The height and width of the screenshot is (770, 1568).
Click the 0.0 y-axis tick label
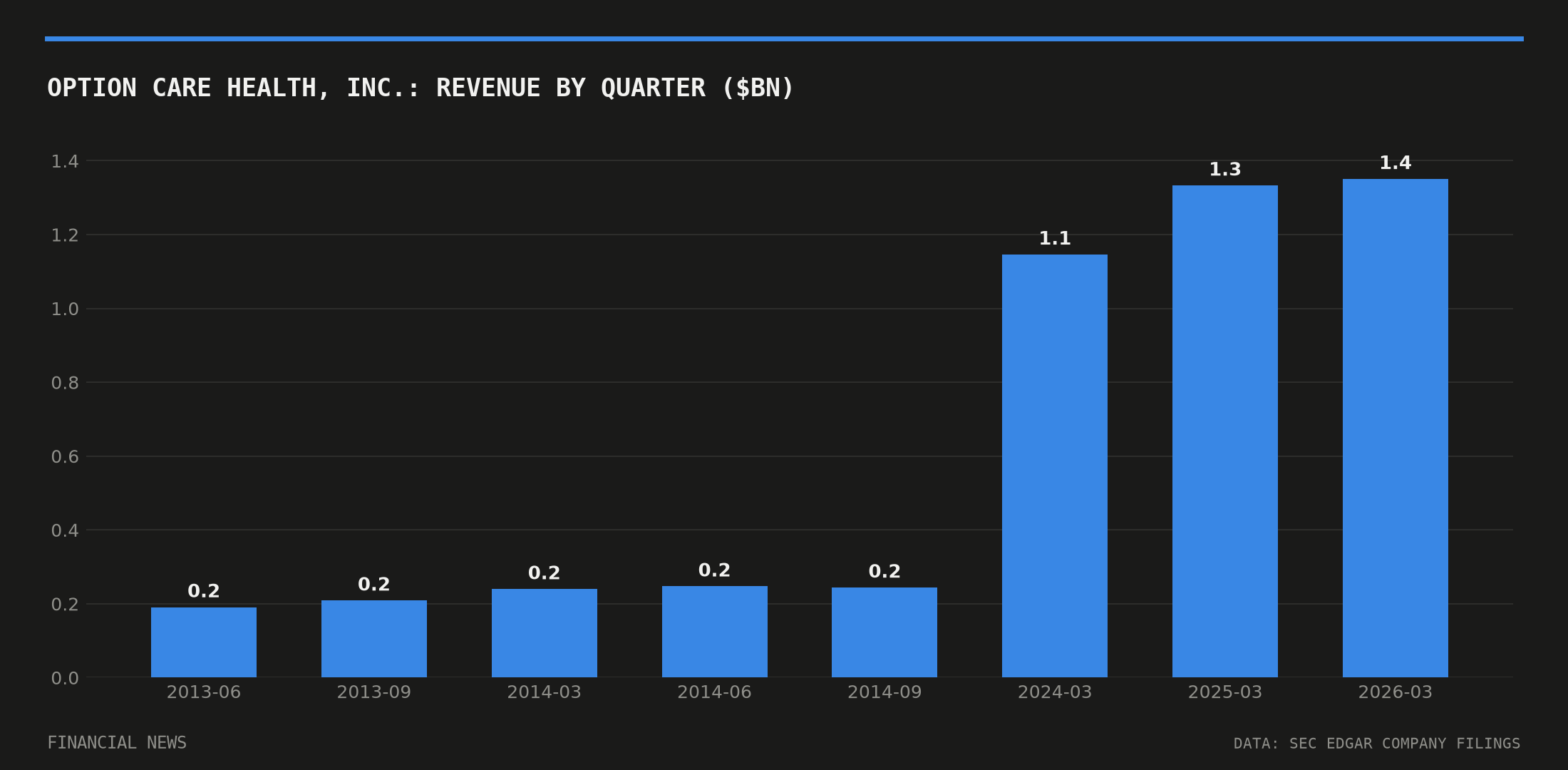coord(65,678)
